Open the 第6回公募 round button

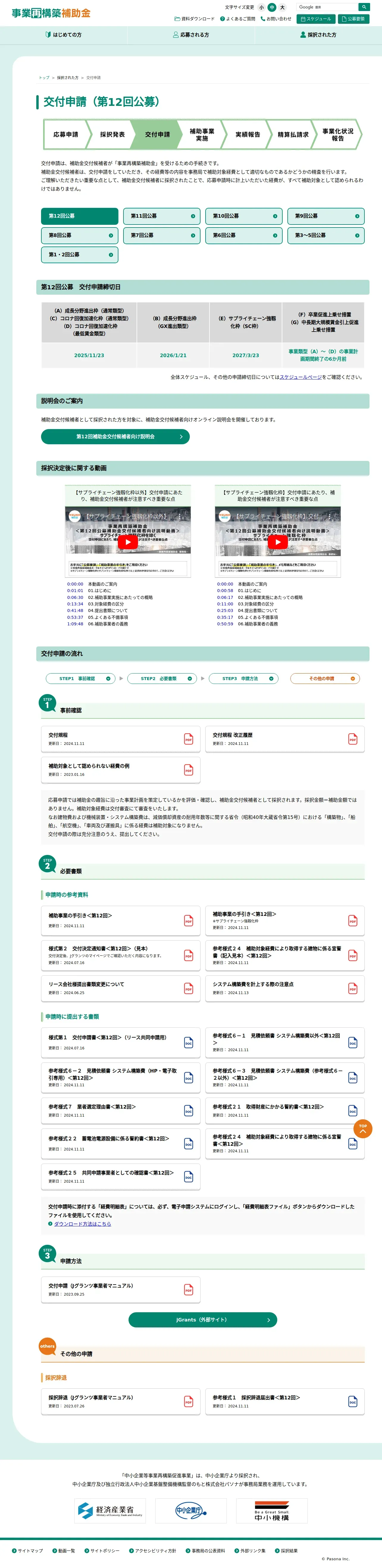click(x=244, y=236)
